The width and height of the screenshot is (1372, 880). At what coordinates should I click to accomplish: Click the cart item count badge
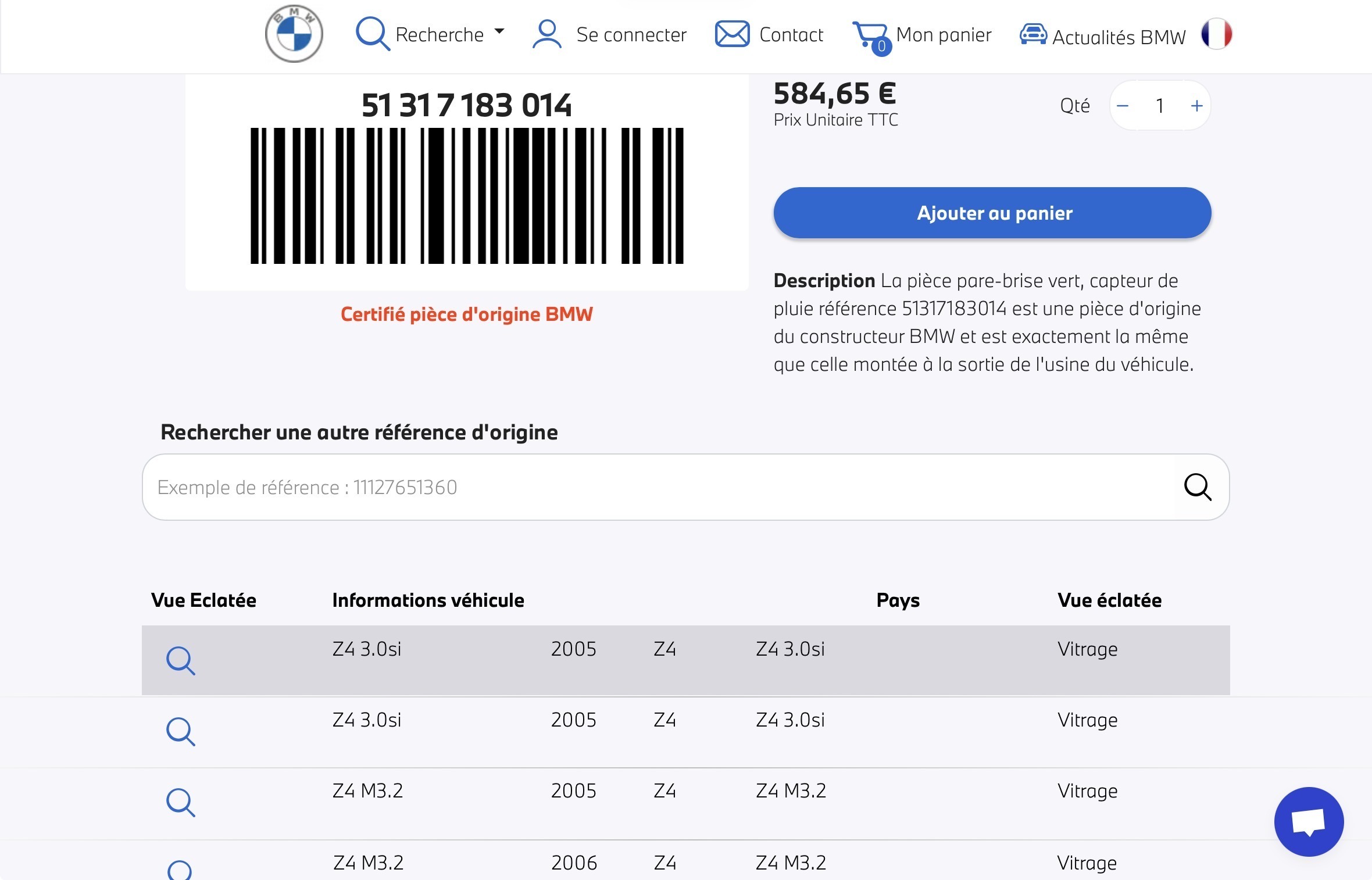click(x=881, y=46)
